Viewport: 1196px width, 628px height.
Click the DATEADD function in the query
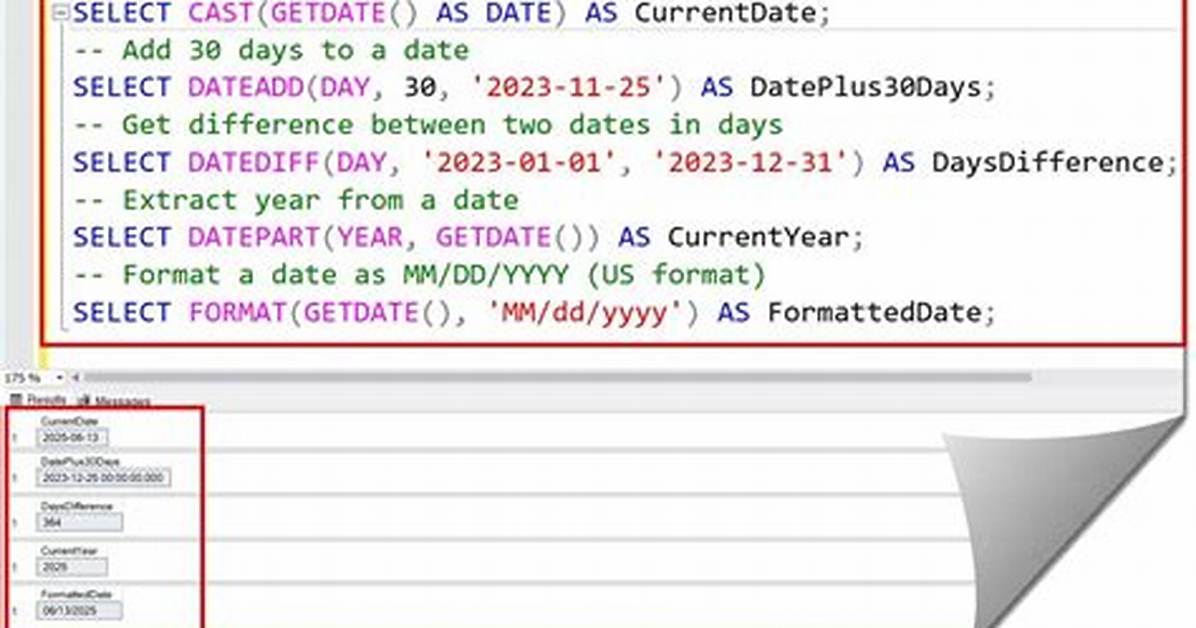[x=246, y=87]
